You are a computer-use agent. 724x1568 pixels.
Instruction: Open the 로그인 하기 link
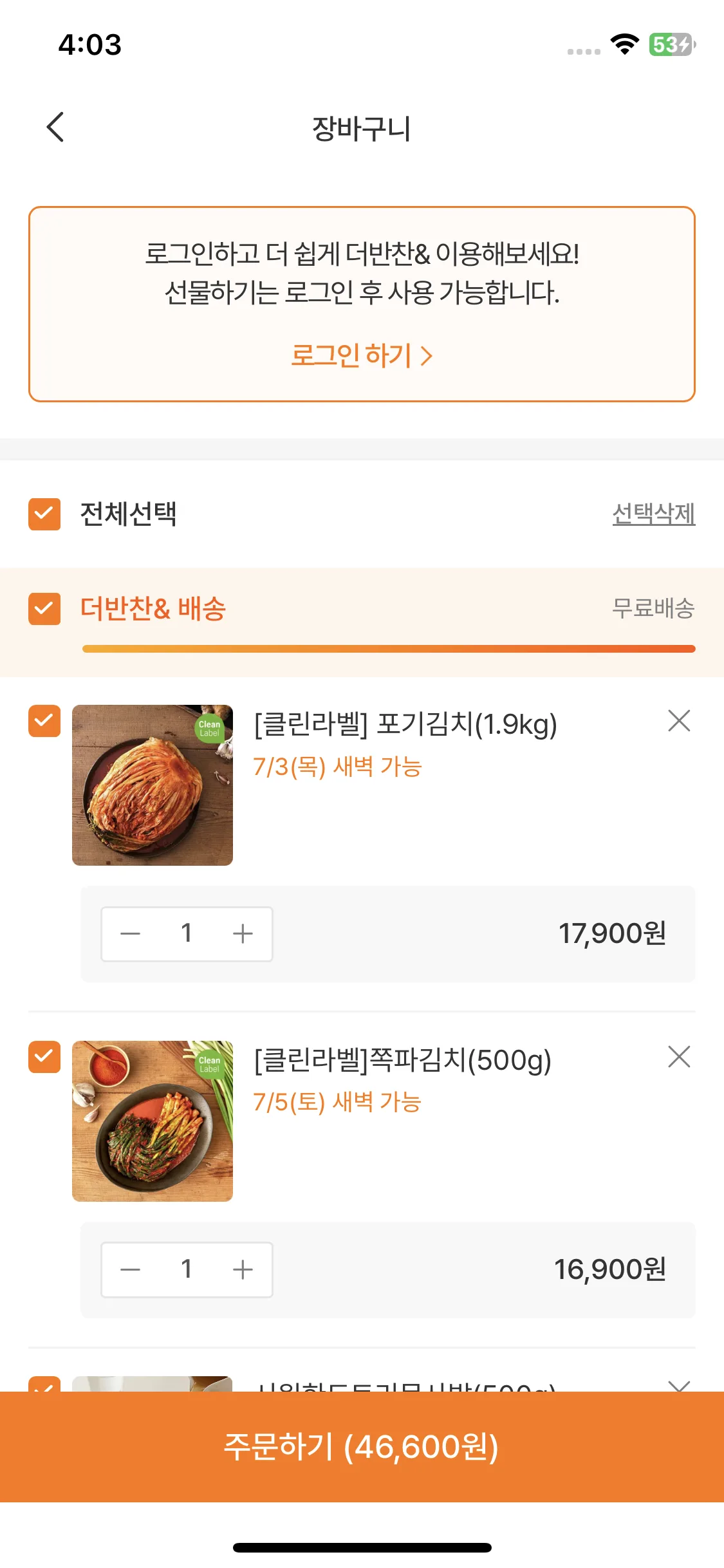point(362,355)
